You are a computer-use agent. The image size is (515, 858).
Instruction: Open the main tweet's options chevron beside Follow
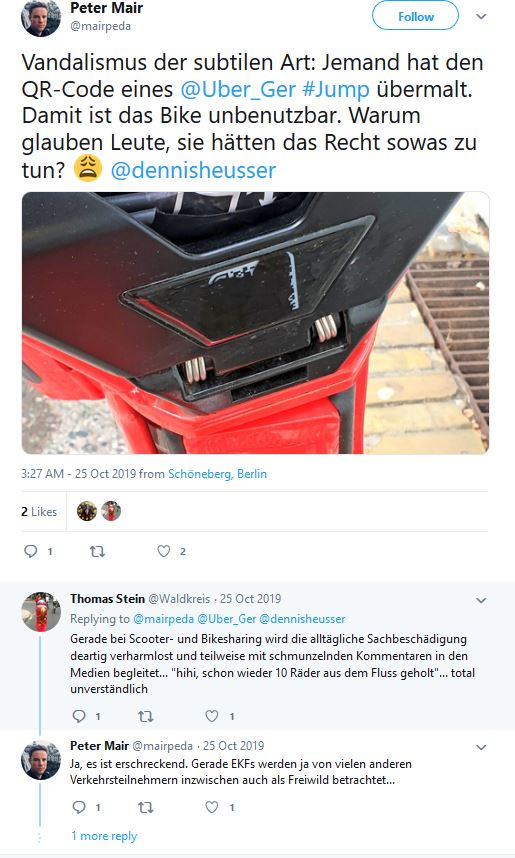(x=481, y=16)
